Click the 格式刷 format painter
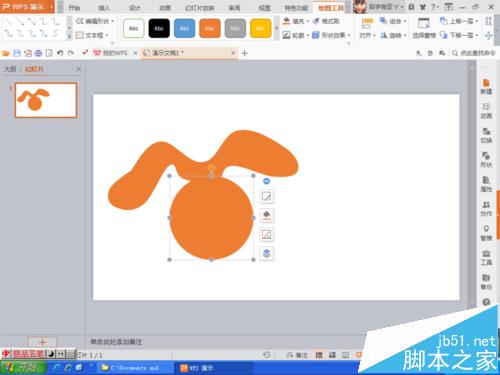 (326, 21)
